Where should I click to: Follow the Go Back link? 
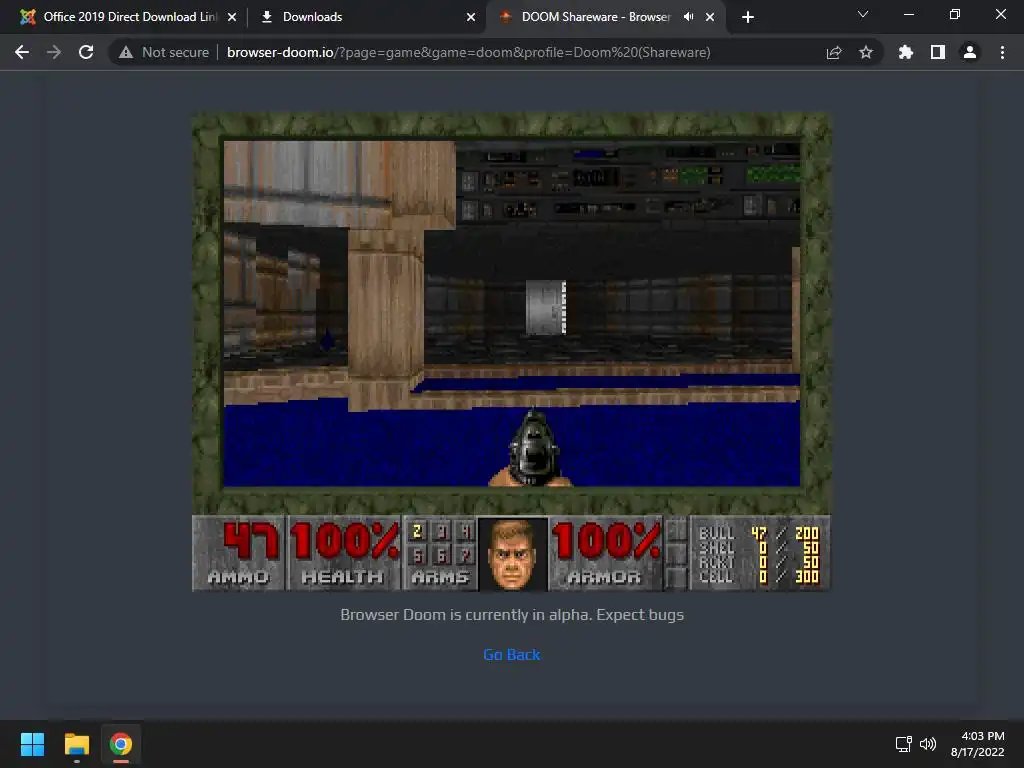tap(511, 654)
